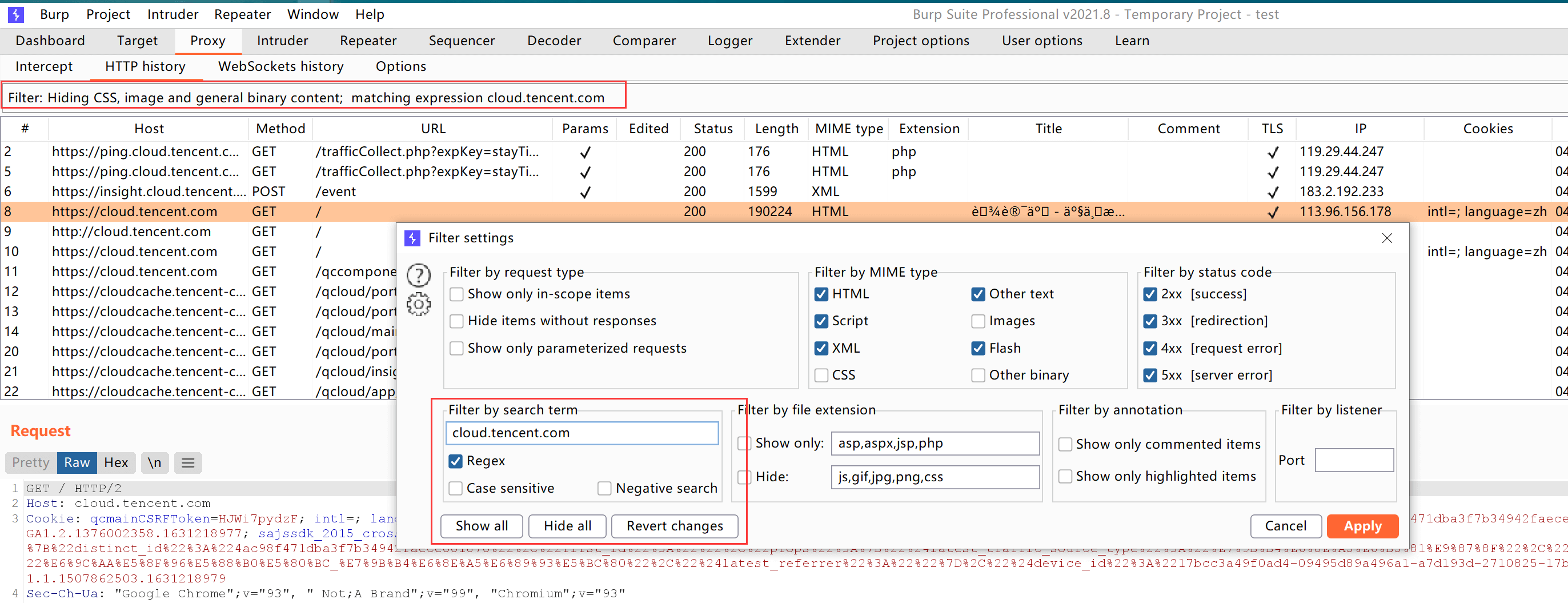Screen dimensions: 1568x603
Task: Open the request hamburger menu icon
Action: [188, 463]
